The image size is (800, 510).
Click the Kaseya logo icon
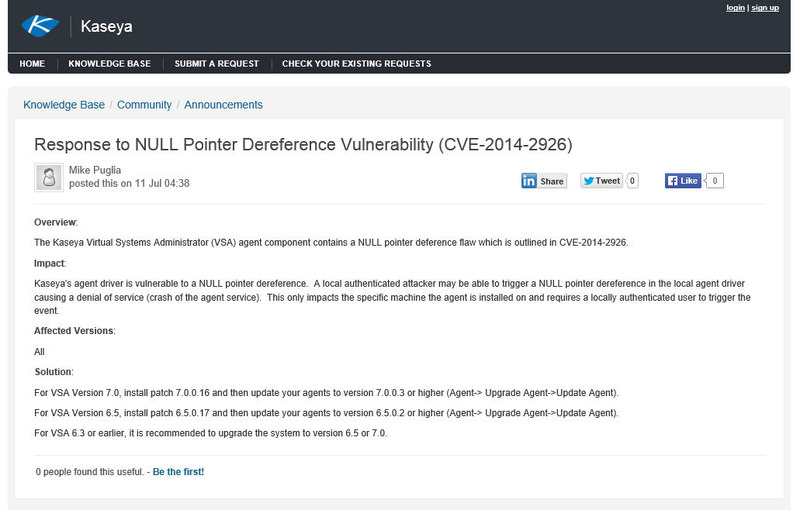coord(41,24)
